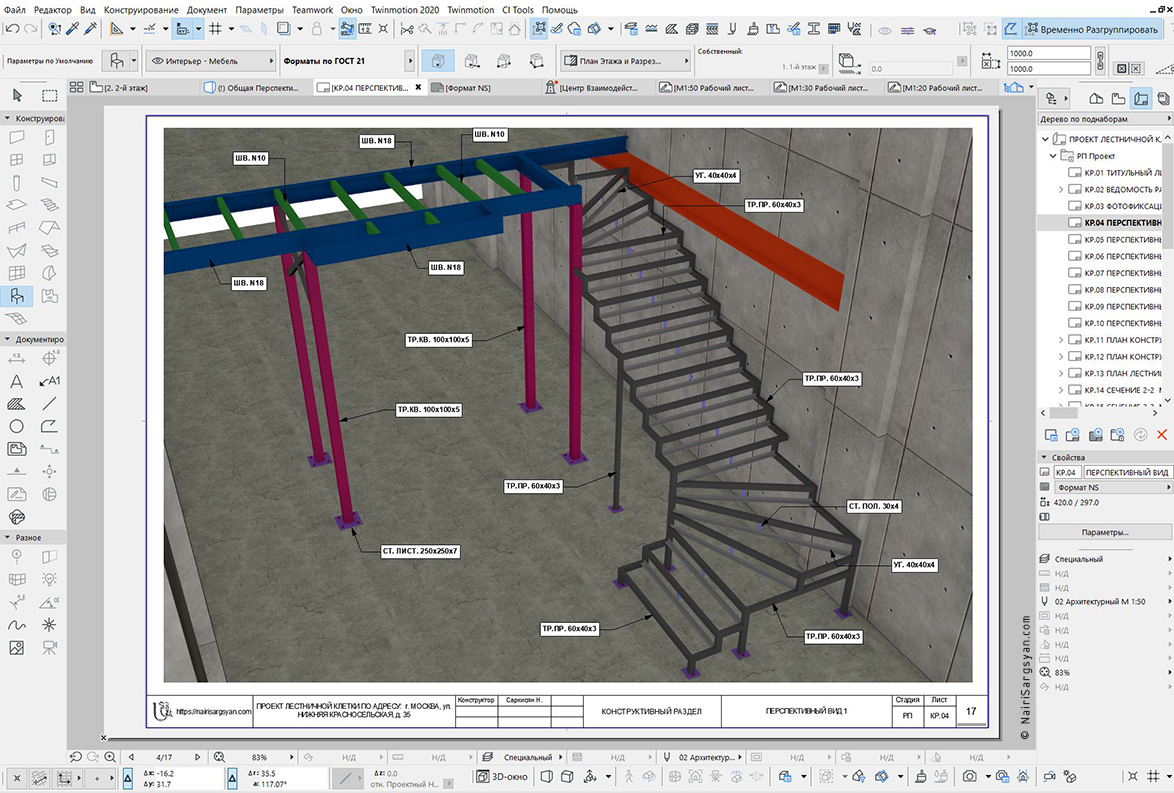1174x793 pixels.
Task: Toggle the delta X relative coordinate button
Action: click(128, 778)
